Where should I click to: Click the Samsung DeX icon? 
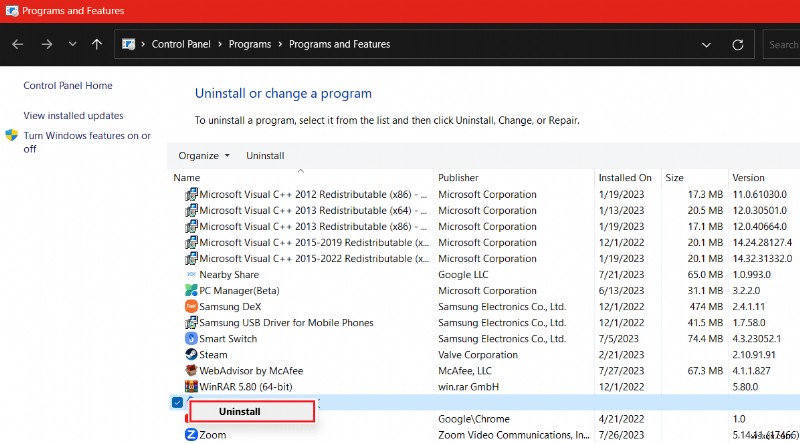coord(191,307)
